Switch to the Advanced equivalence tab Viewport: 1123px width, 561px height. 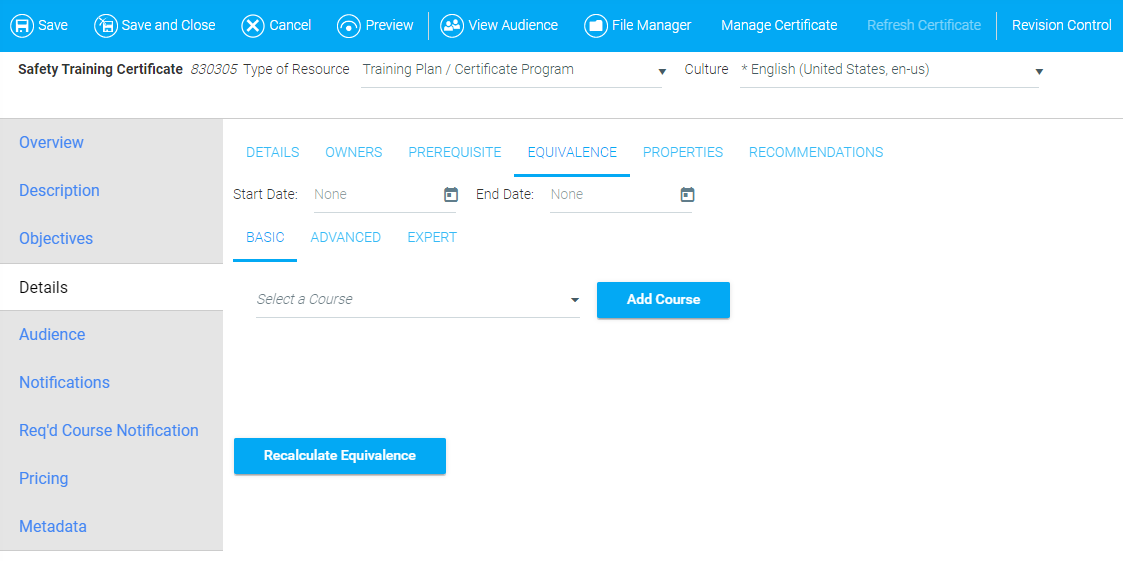345,237
